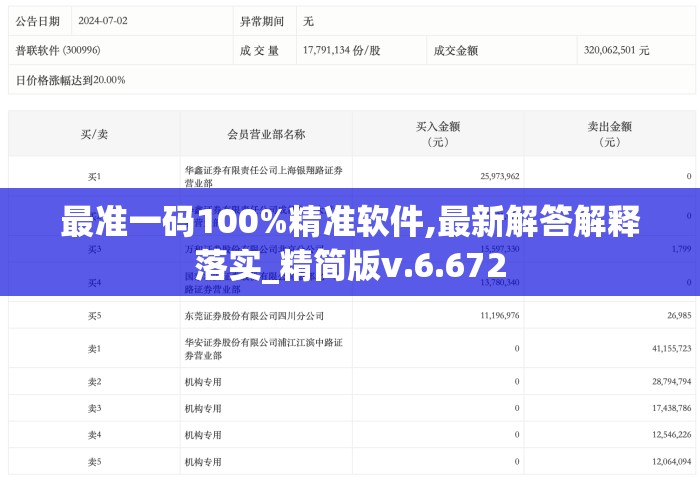The image size is (700, 484).
Task: Click the 会员营业部名称 column header
Action: coord(266,134)
